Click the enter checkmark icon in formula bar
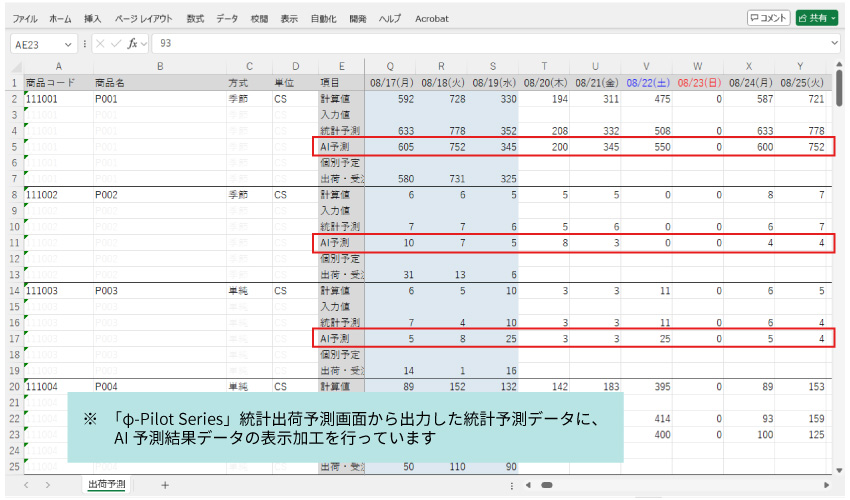Image resolution: width=850 pixels, height=500 pixels. [115, 43]
